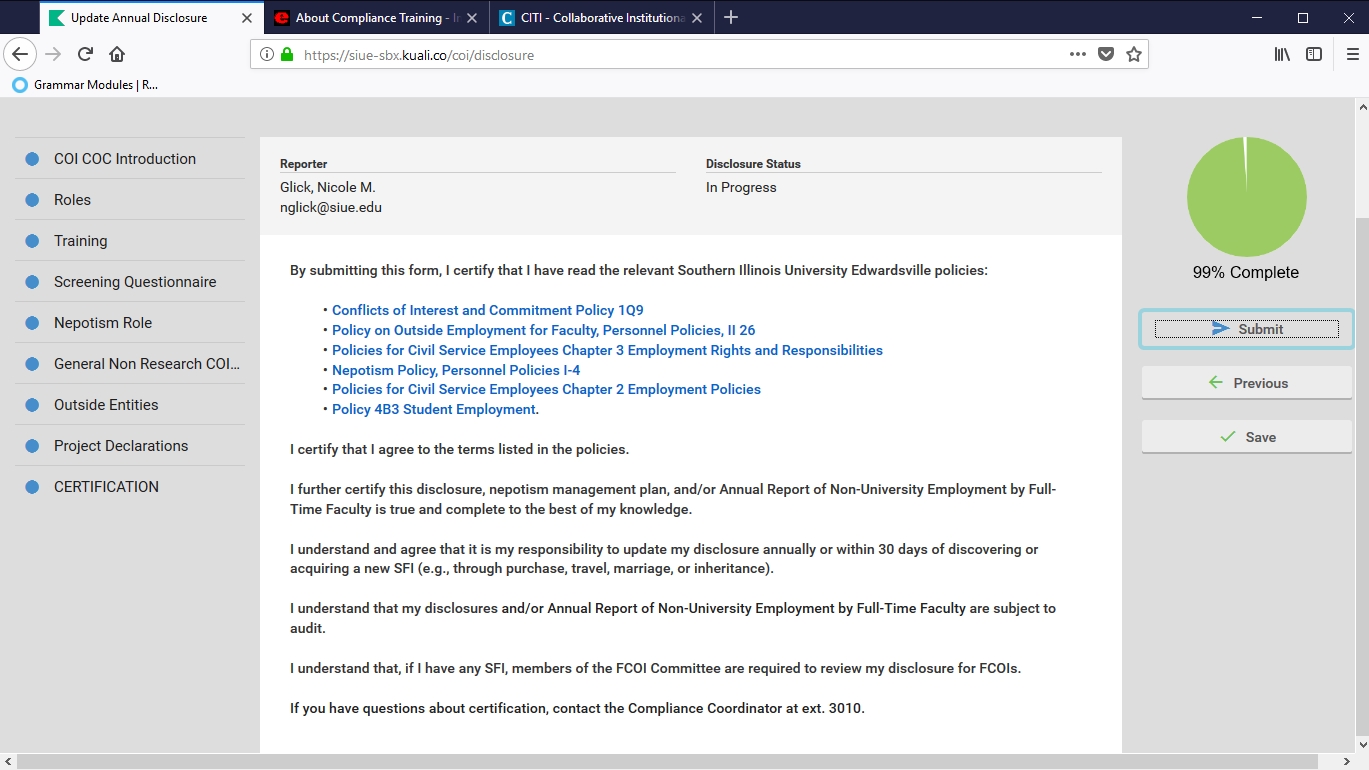Open Nepotism Policy, Personnel Policies I-4 link
1369x770 pixels.
tap(456, 370)
